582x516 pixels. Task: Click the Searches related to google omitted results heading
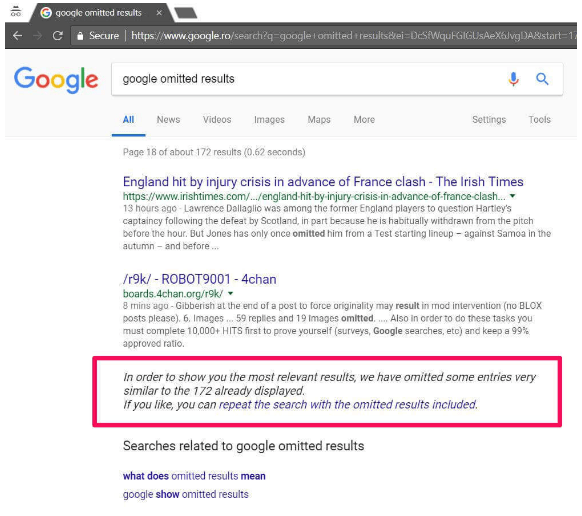click(243, 446)
